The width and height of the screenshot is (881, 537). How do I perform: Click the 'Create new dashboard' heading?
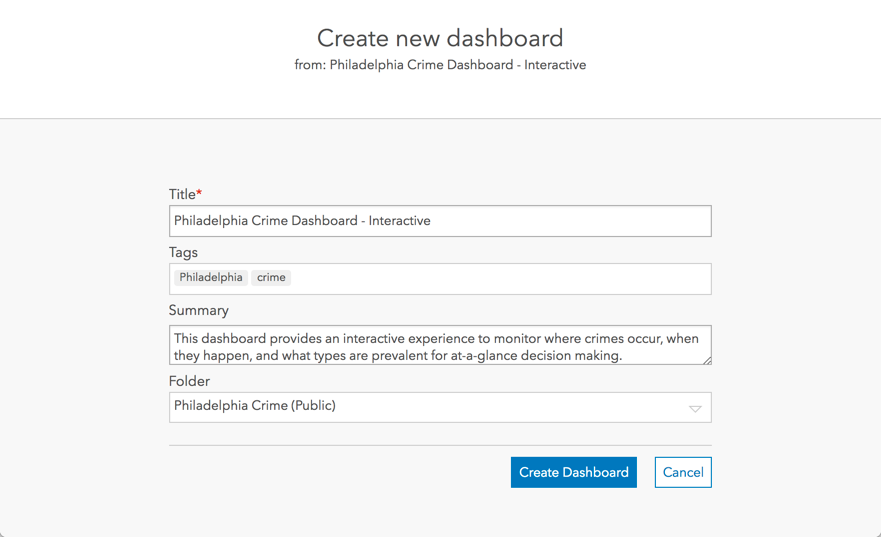[x=440, y=38]
